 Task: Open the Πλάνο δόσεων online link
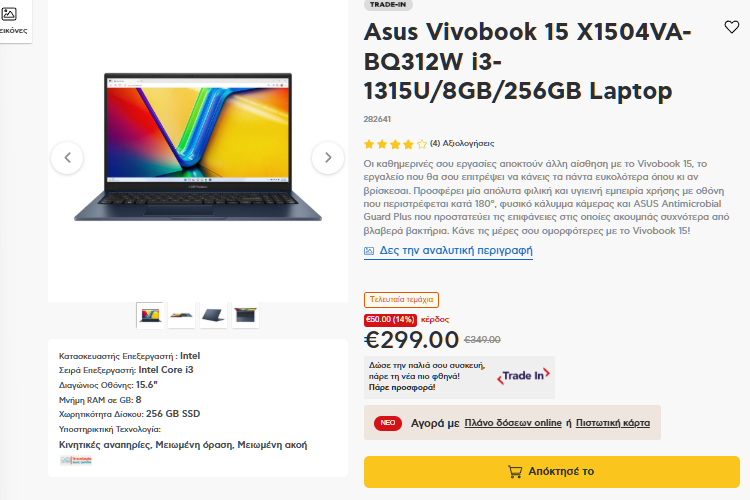tap(513, 423)
